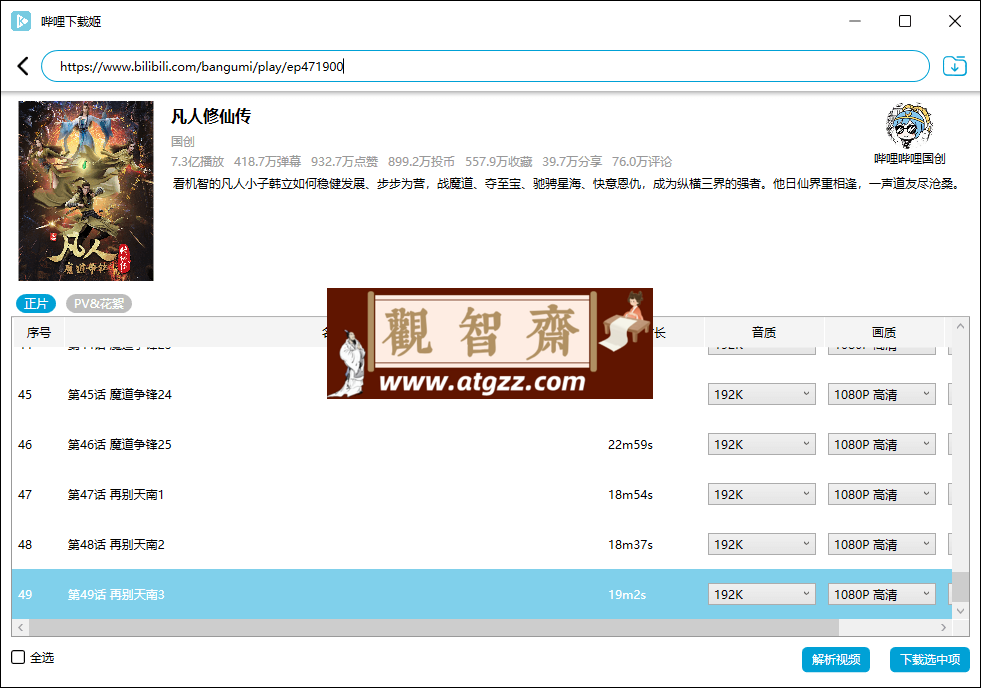
Task: Click the duration 19m2s cell
Action: coord(627,594)
